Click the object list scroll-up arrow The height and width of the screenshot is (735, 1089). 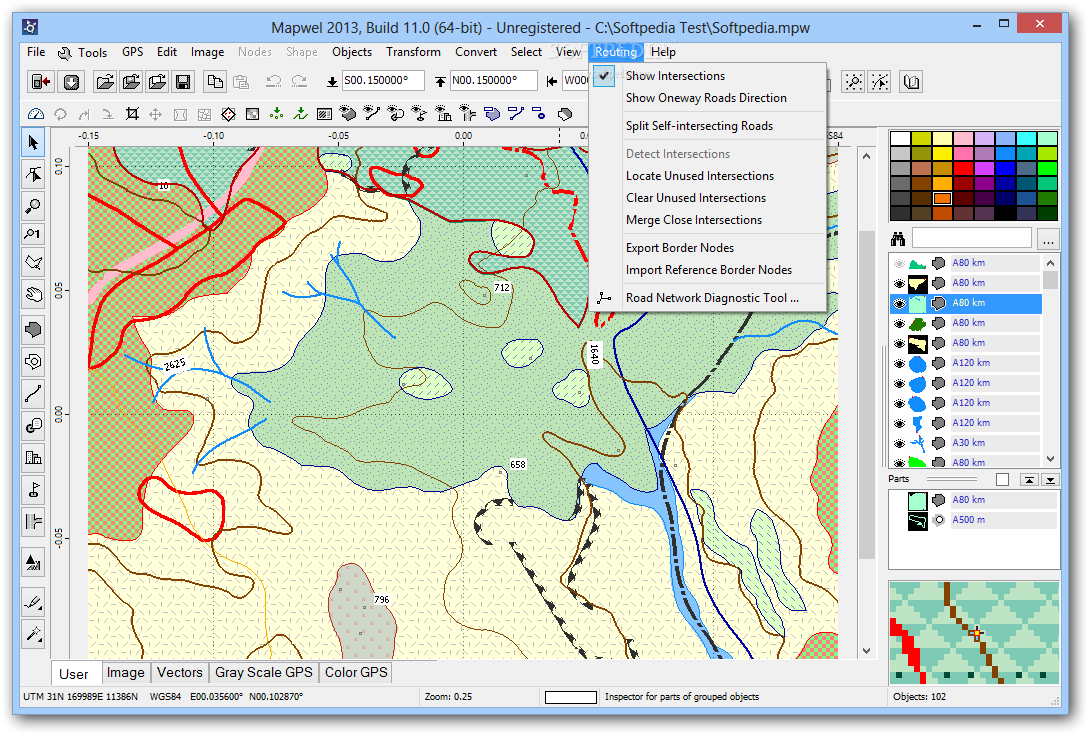1050,263
